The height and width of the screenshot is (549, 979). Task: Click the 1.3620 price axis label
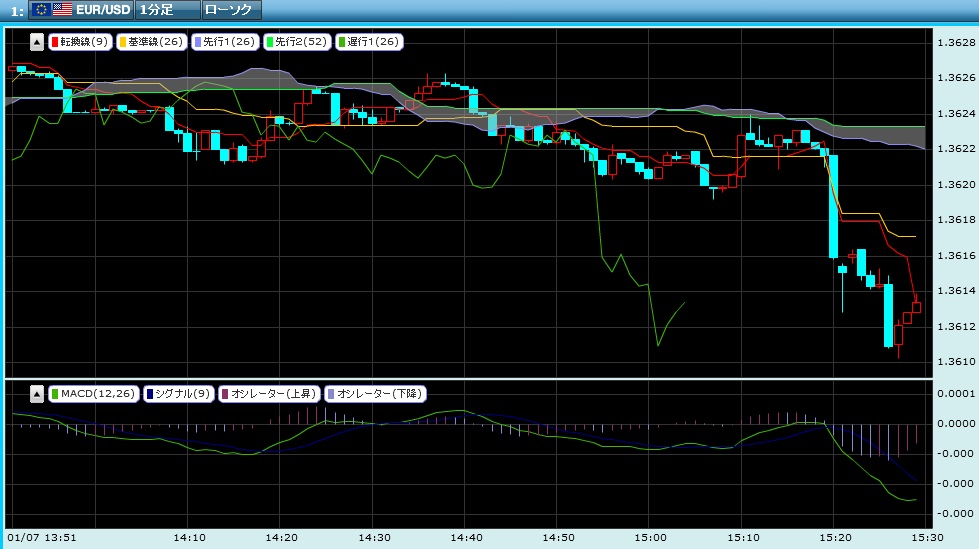point(956,184)
